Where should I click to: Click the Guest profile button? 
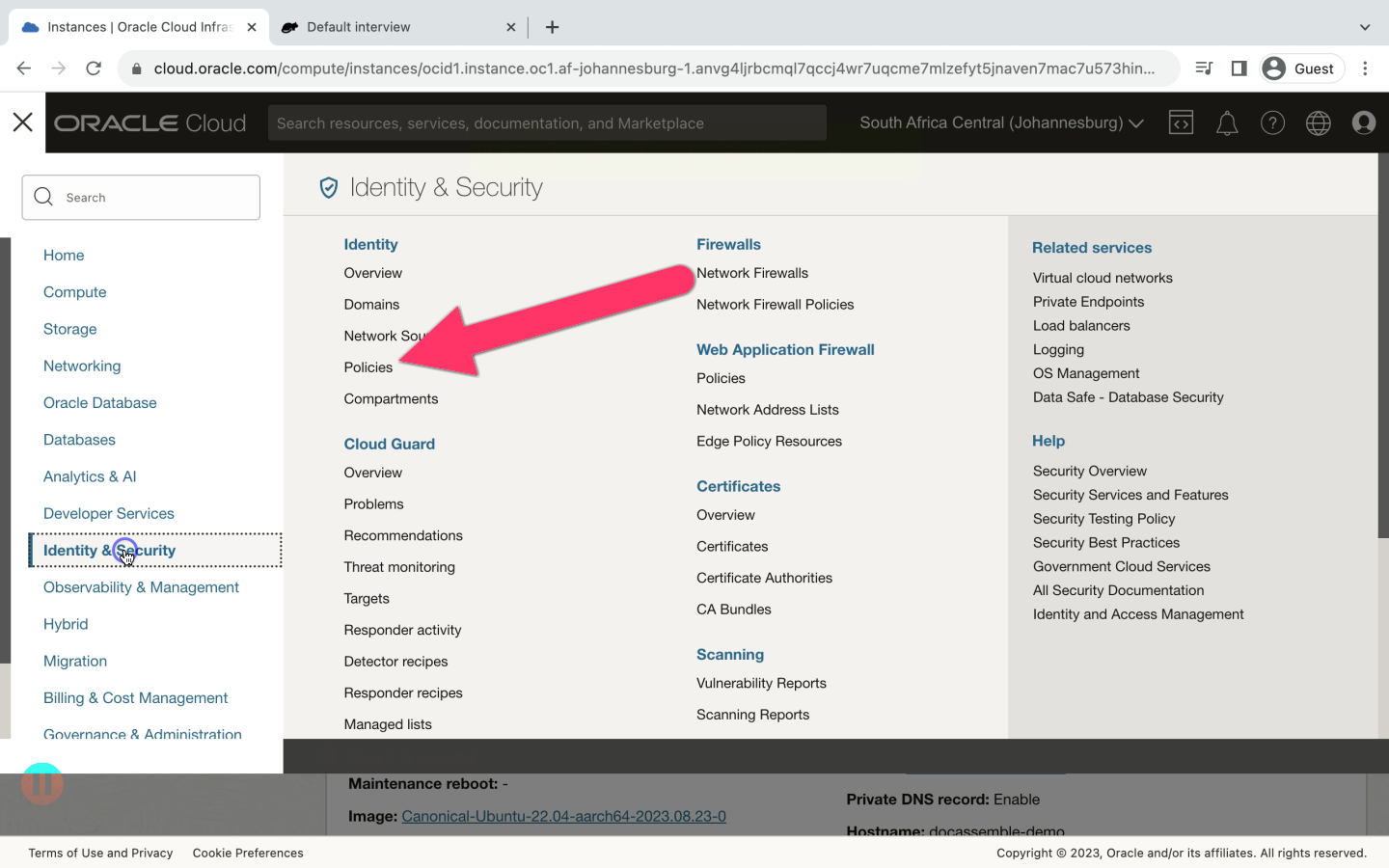point(1301,68)
